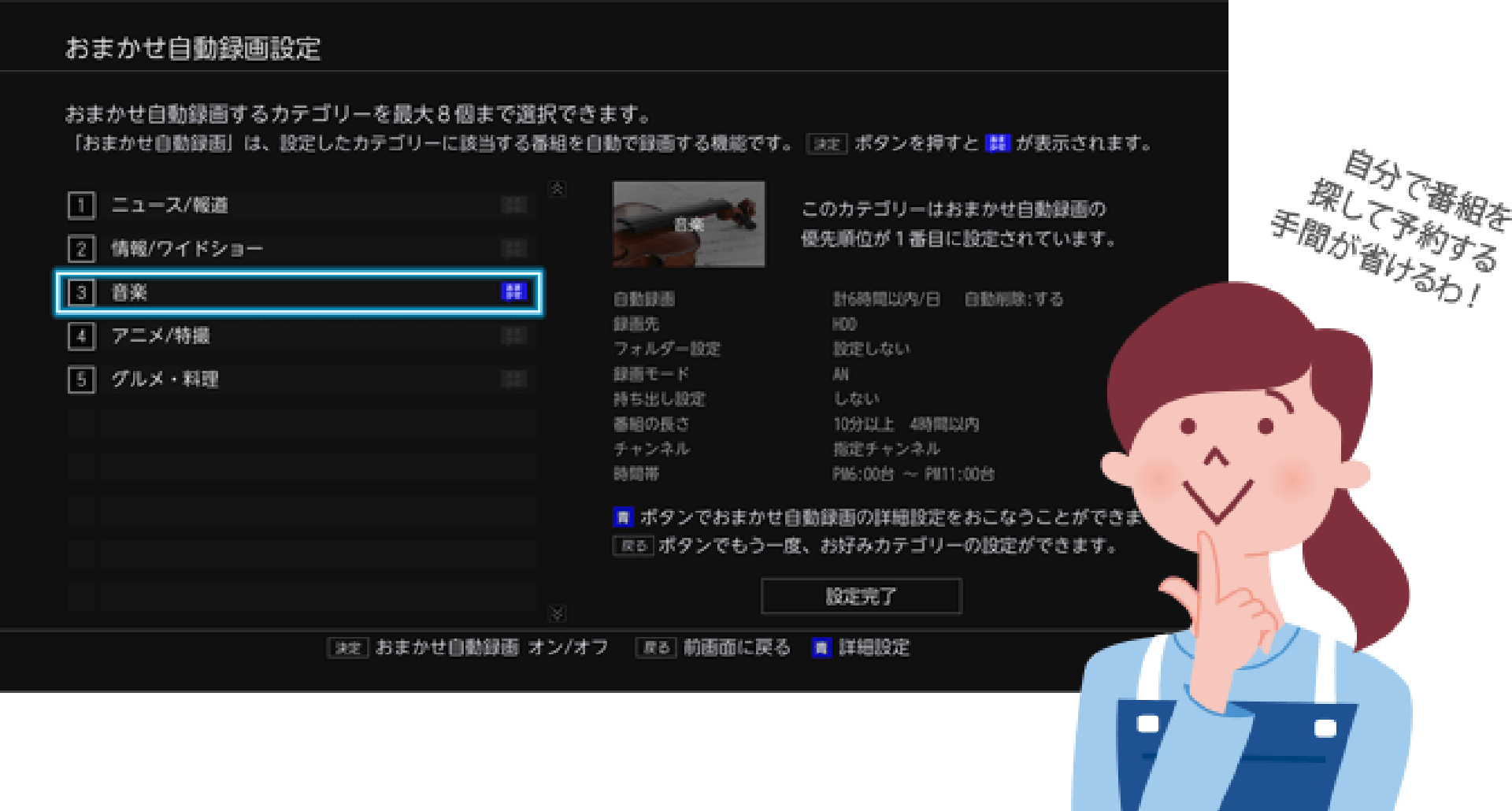Toggle recording mark on グルメ・料理 row

pyautogui.click(x=513, y=380)
